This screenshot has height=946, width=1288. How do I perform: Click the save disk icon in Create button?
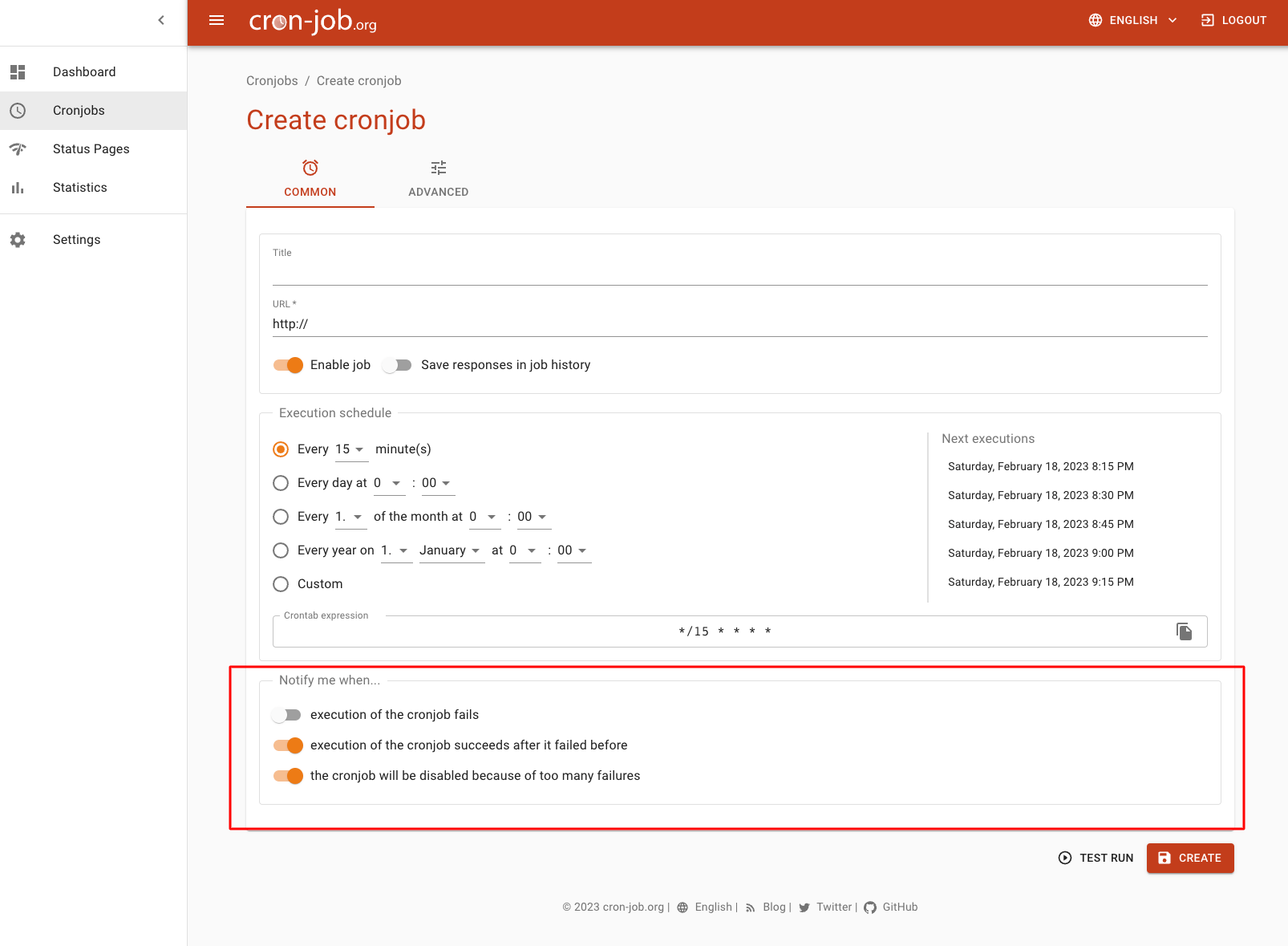click(1164, 858)
